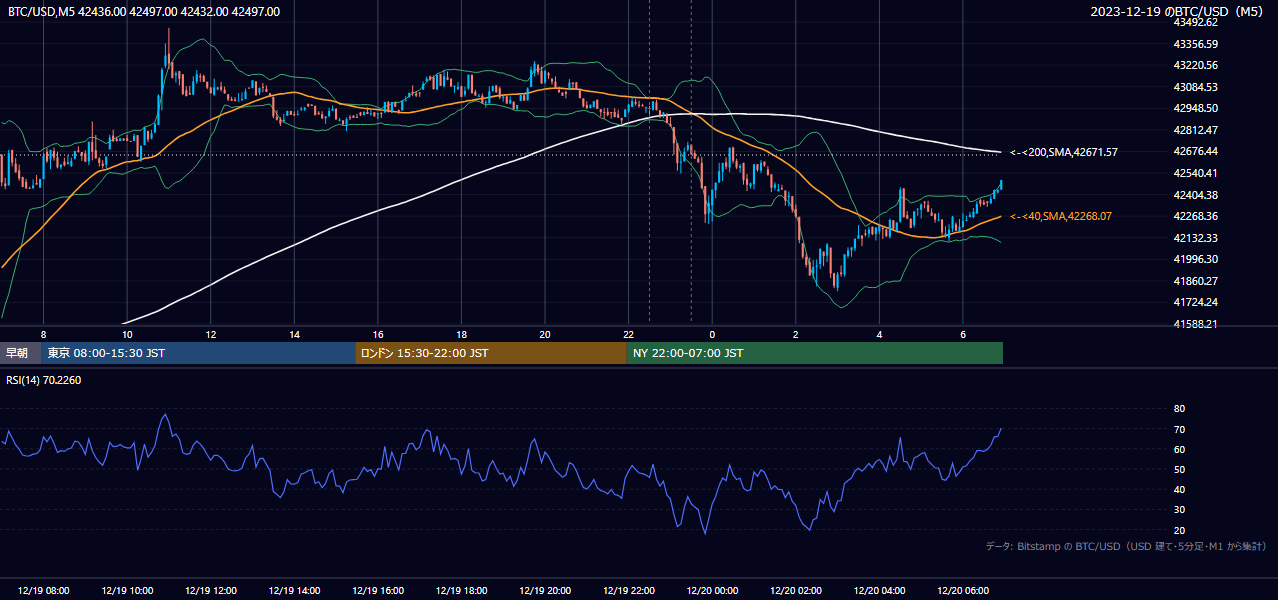
Task: Click the price axis value 43356.59
Action: (x=1195, y=44)
